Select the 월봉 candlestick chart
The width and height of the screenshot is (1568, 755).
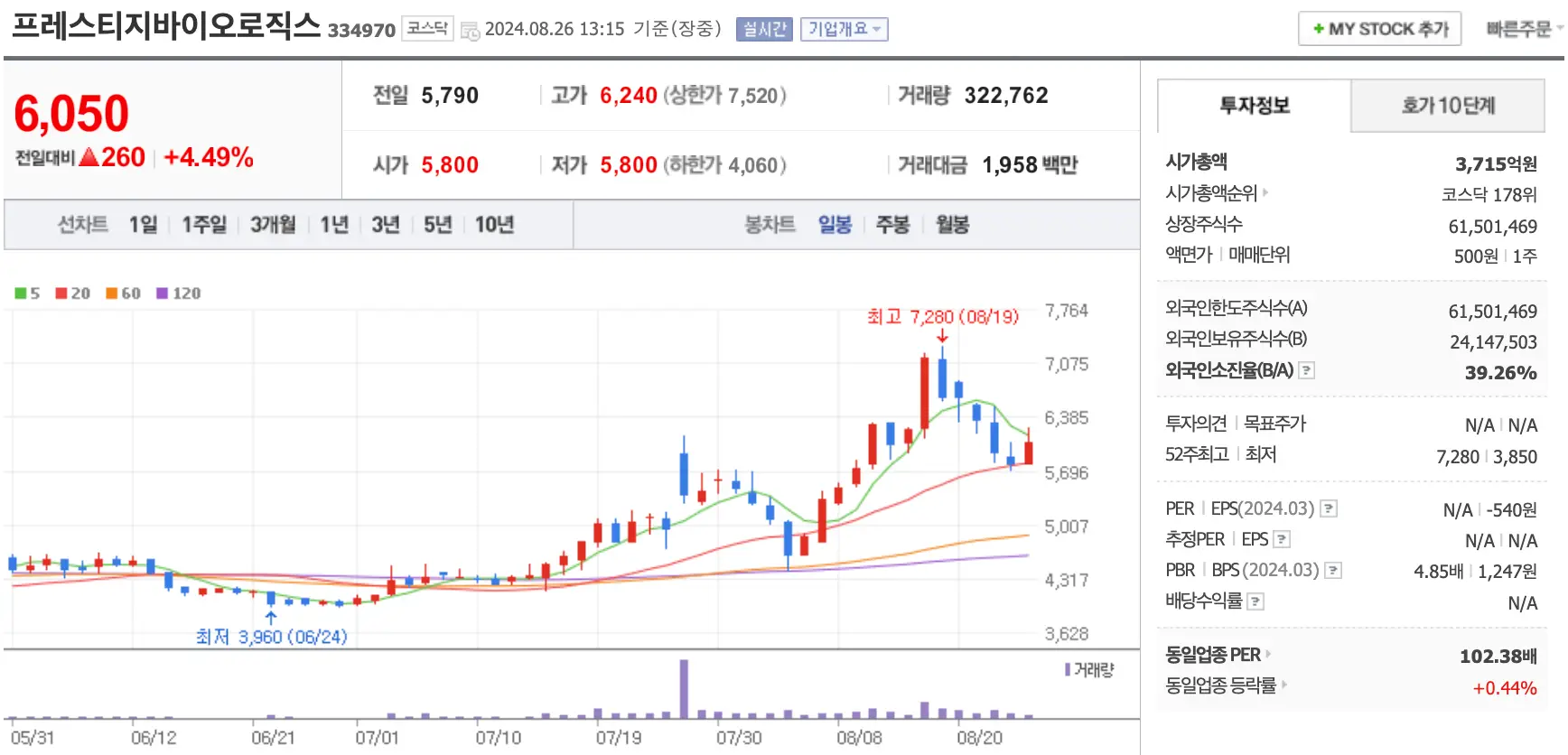pyautogui.click(x=952, y=224)
